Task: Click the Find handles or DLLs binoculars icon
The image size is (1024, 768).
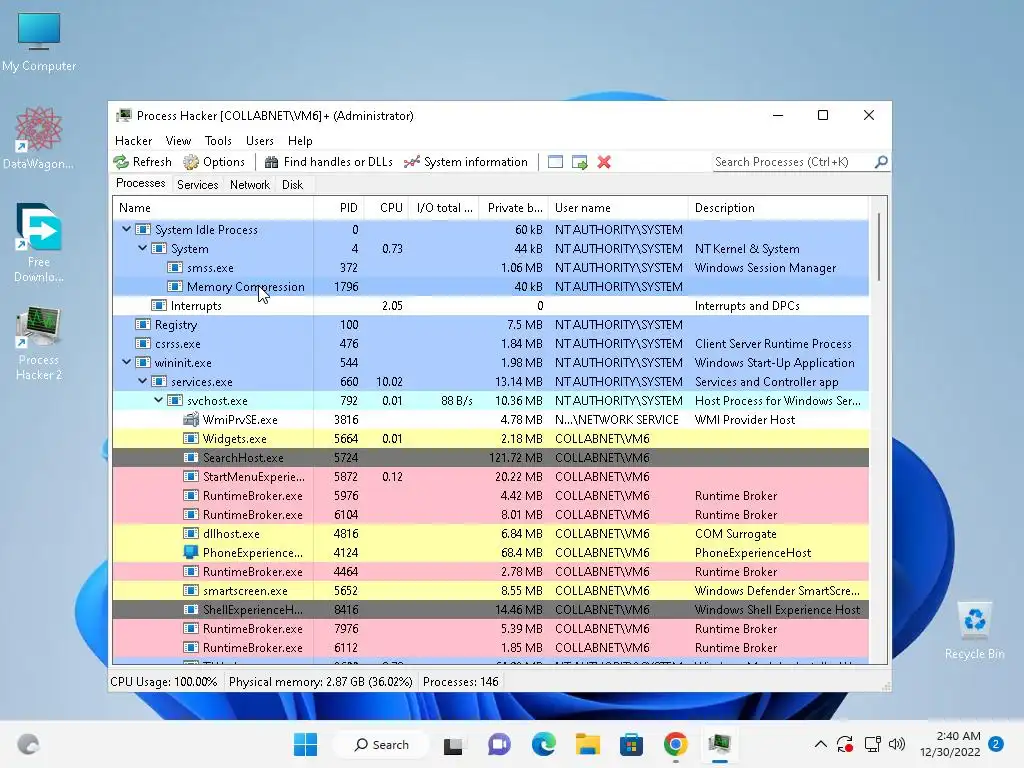Action: click(x=272, y=162)
